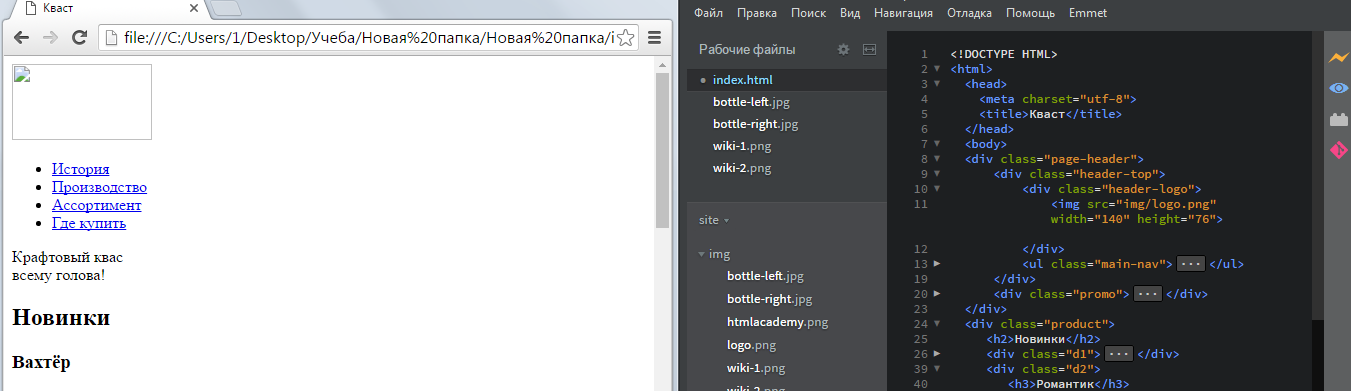The image size is (1351, 391).
Task: Click the split editor view icon
Action: click(869, 49)
